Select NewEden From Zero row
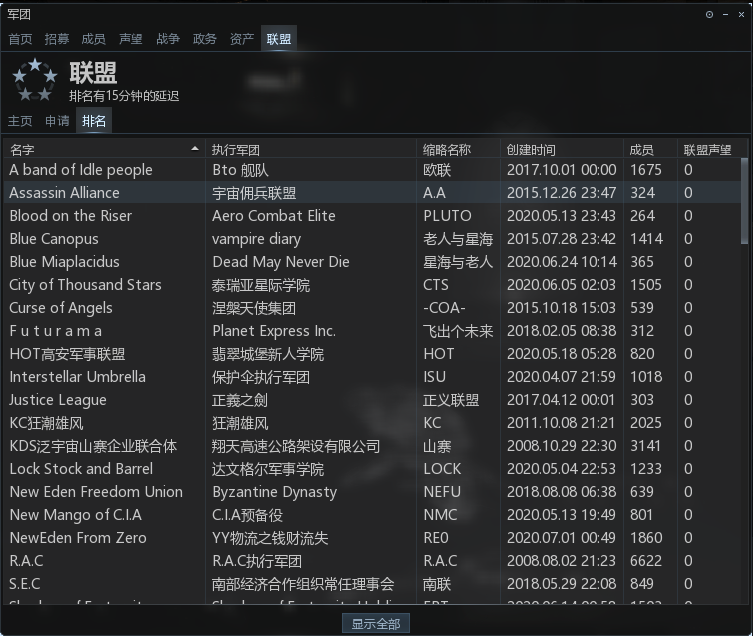753x636 pixels. 372,538
